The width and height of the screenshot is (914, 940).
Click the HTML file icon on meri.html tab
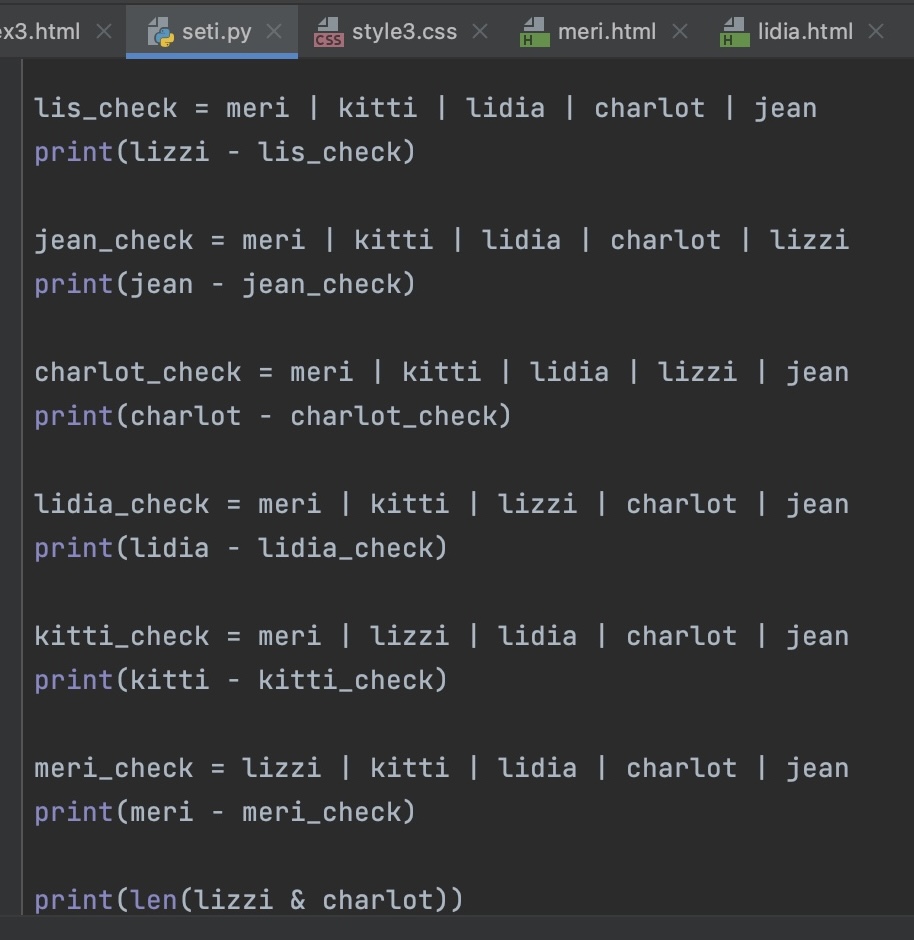(x=535, y=32)
